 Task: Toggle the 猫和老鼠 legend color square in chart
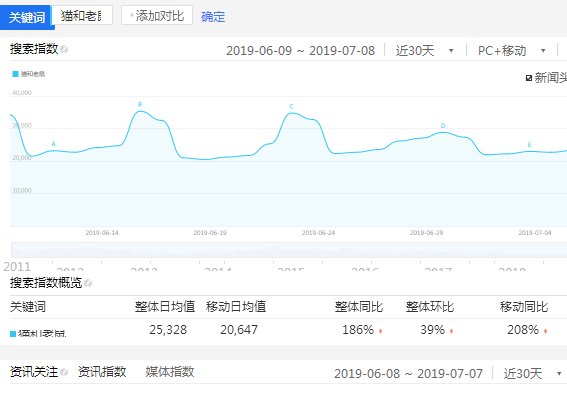click(15, 74)
